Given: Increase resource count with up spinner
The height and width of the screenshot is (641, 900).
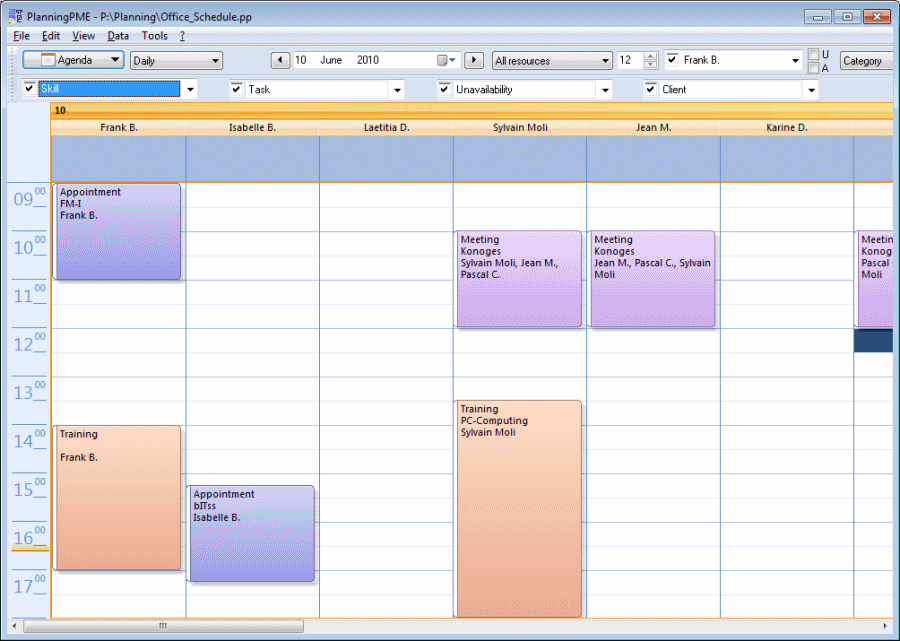Looking at the screenshot, I should coord(650,56).
